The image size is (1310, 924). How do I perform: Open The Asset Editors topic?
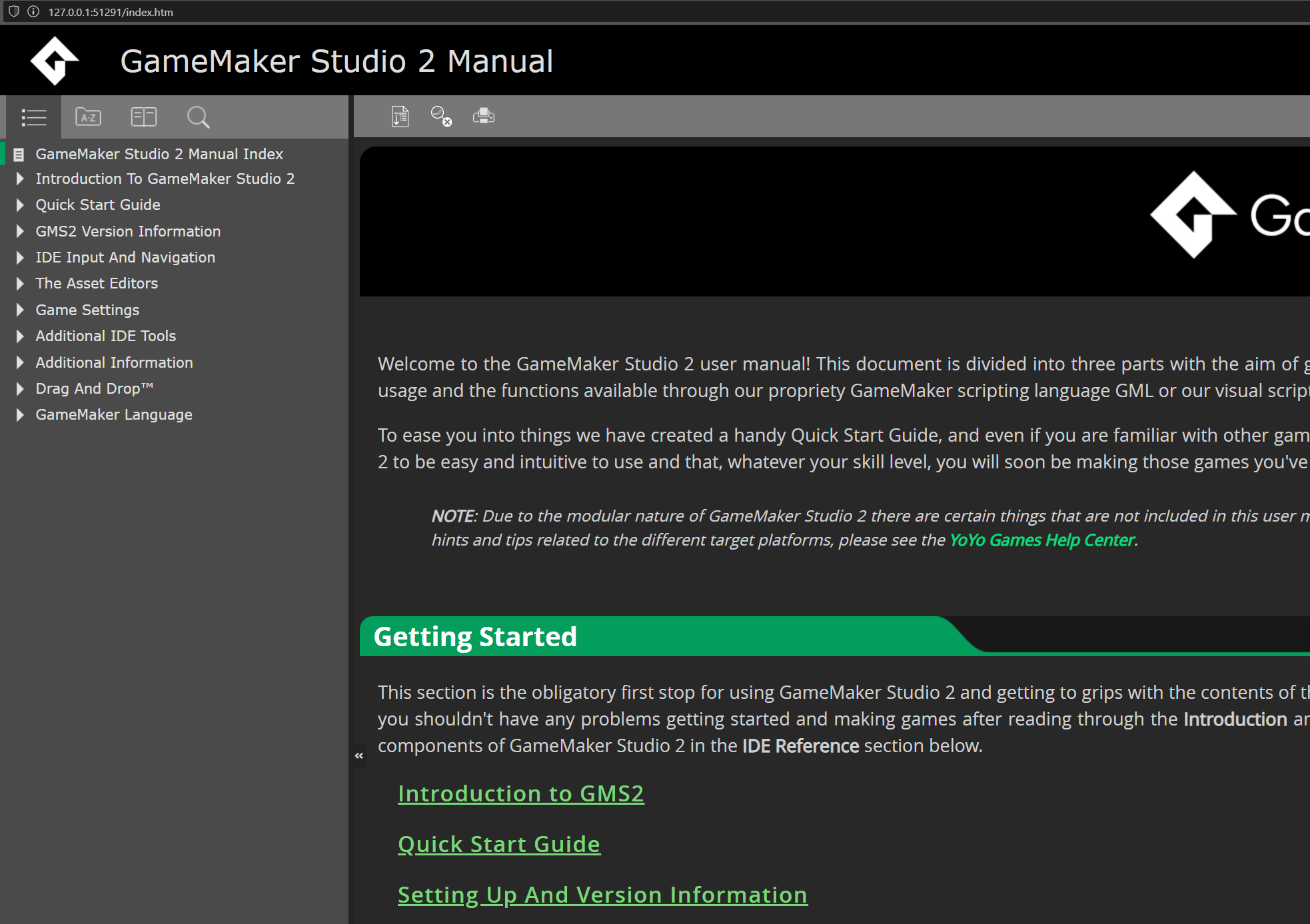tap(97, 283)
